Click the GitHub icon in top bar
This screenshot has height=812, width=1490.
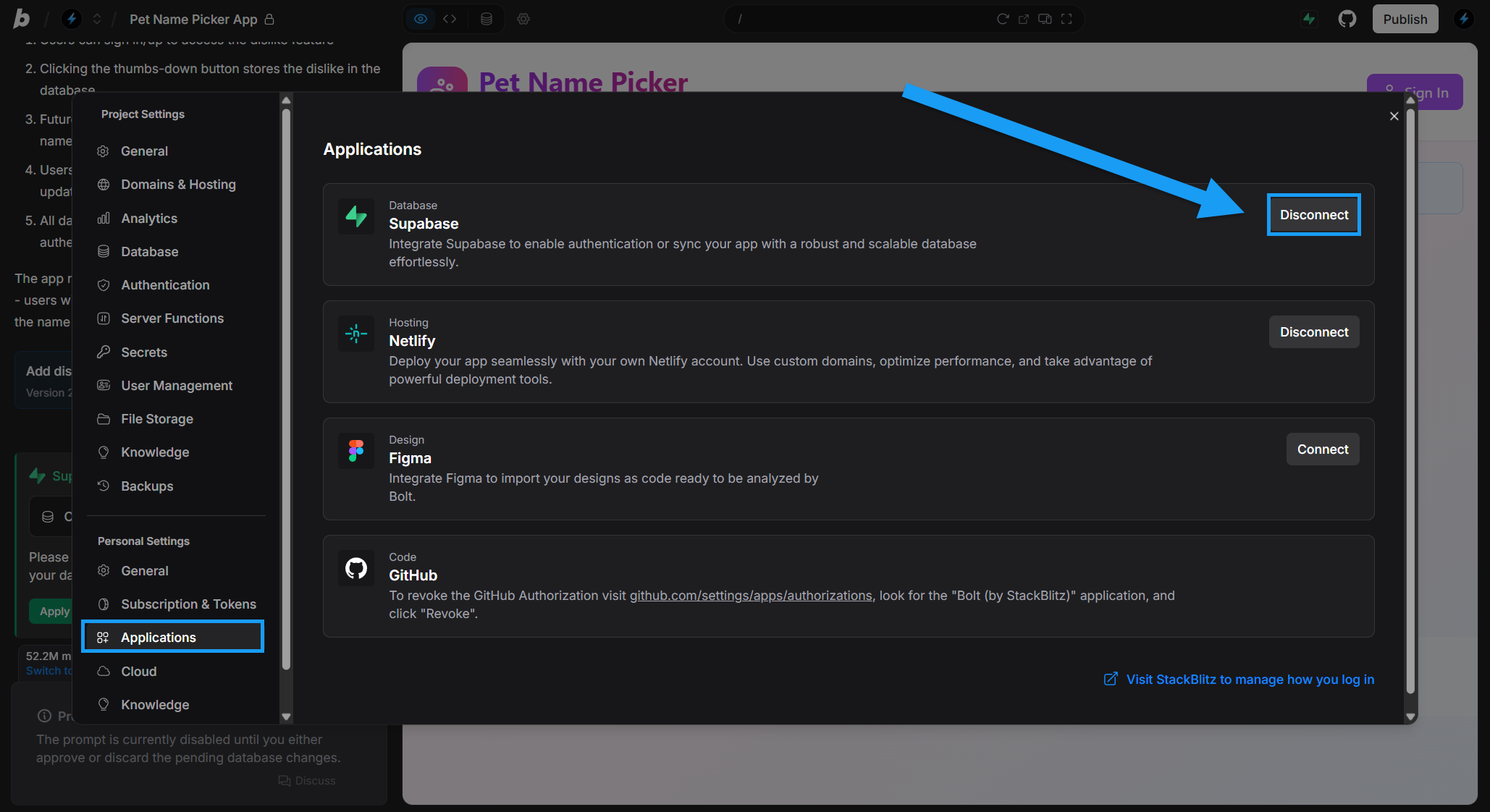tap(1347, 19)
